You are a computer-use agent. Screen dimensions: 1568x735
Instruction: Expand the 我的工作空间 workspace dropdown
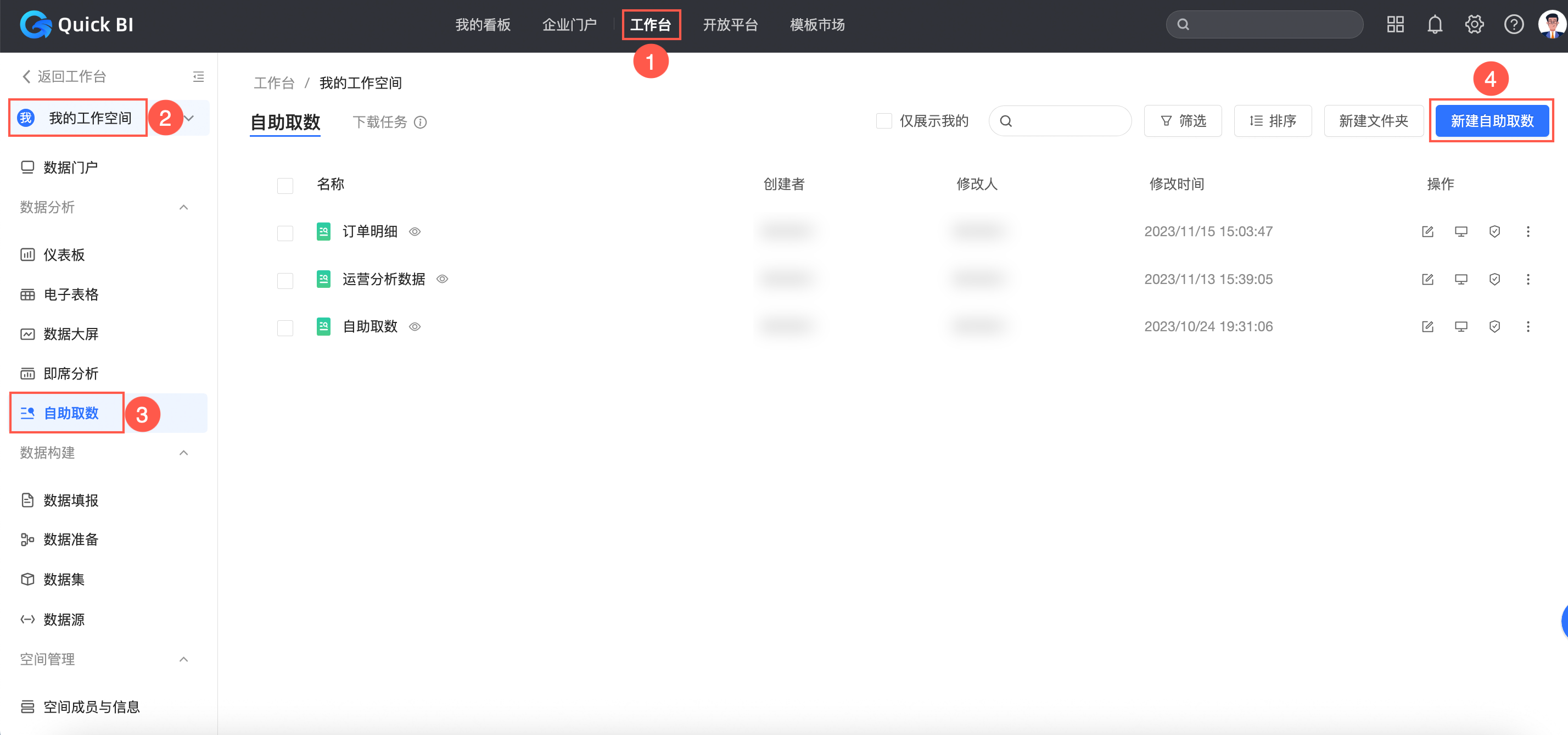point(189,118)
